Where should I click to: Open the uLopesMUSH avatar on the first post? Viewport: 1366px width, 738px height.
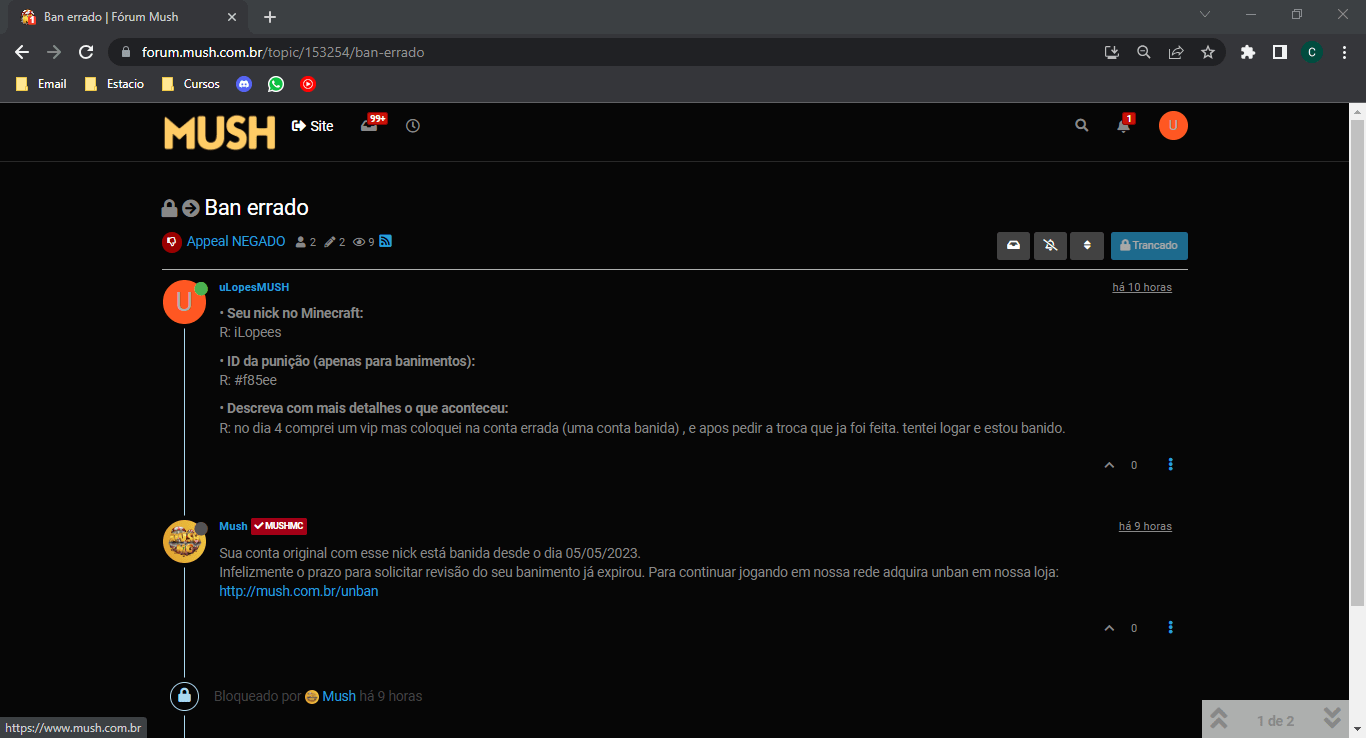point(184,302)
